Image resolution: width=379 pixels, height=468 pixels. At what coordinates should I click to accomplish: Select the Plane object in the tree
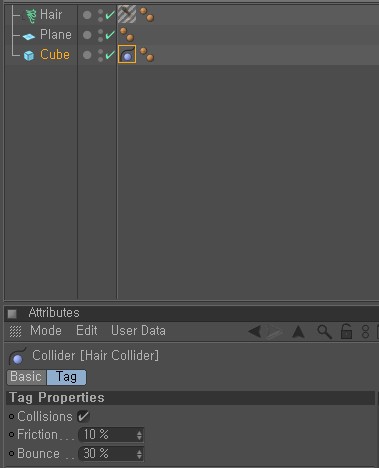pos(56,35)
